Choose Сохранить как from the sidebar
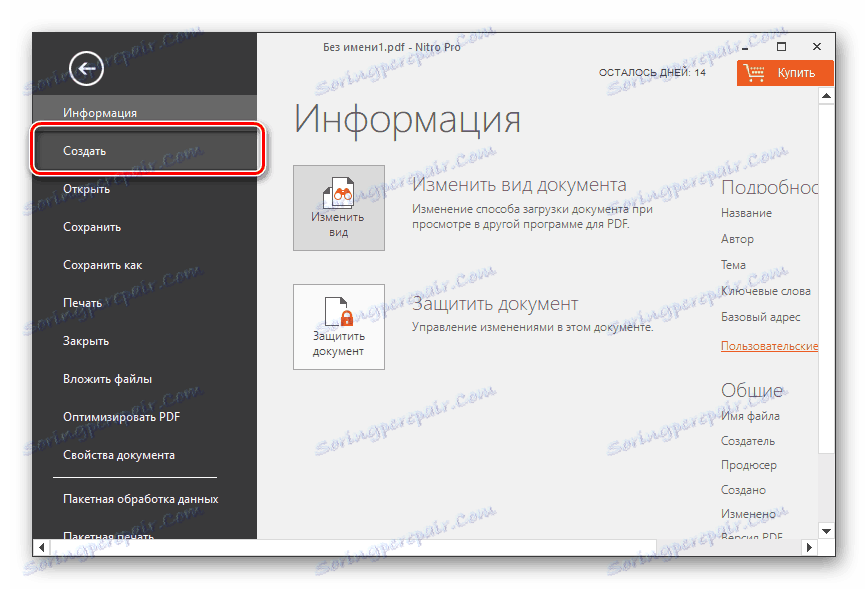Image resolution: width=868 pixels, height=589 pixels. coord(144,265)
